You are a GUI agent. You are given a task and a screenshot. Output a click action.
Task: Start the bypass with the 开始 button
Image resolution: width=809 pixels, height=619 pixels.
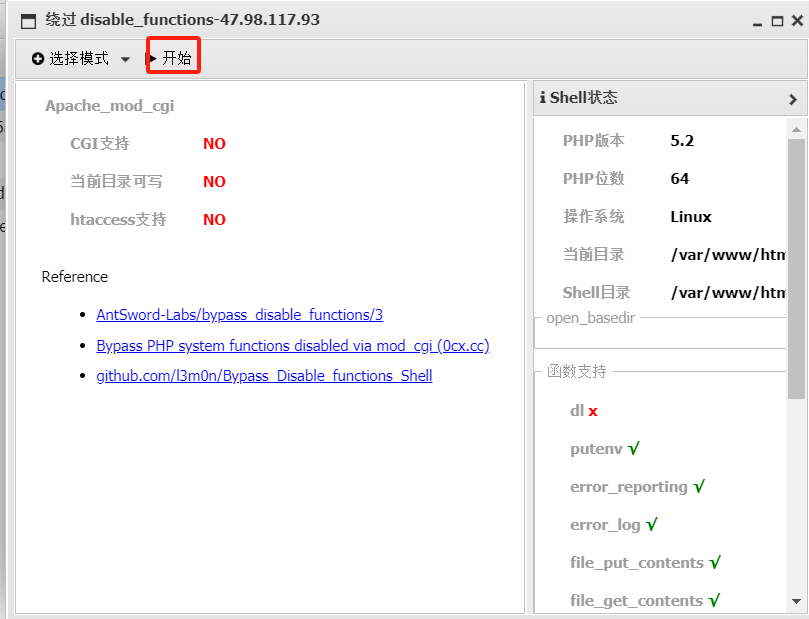coord(173,58)
